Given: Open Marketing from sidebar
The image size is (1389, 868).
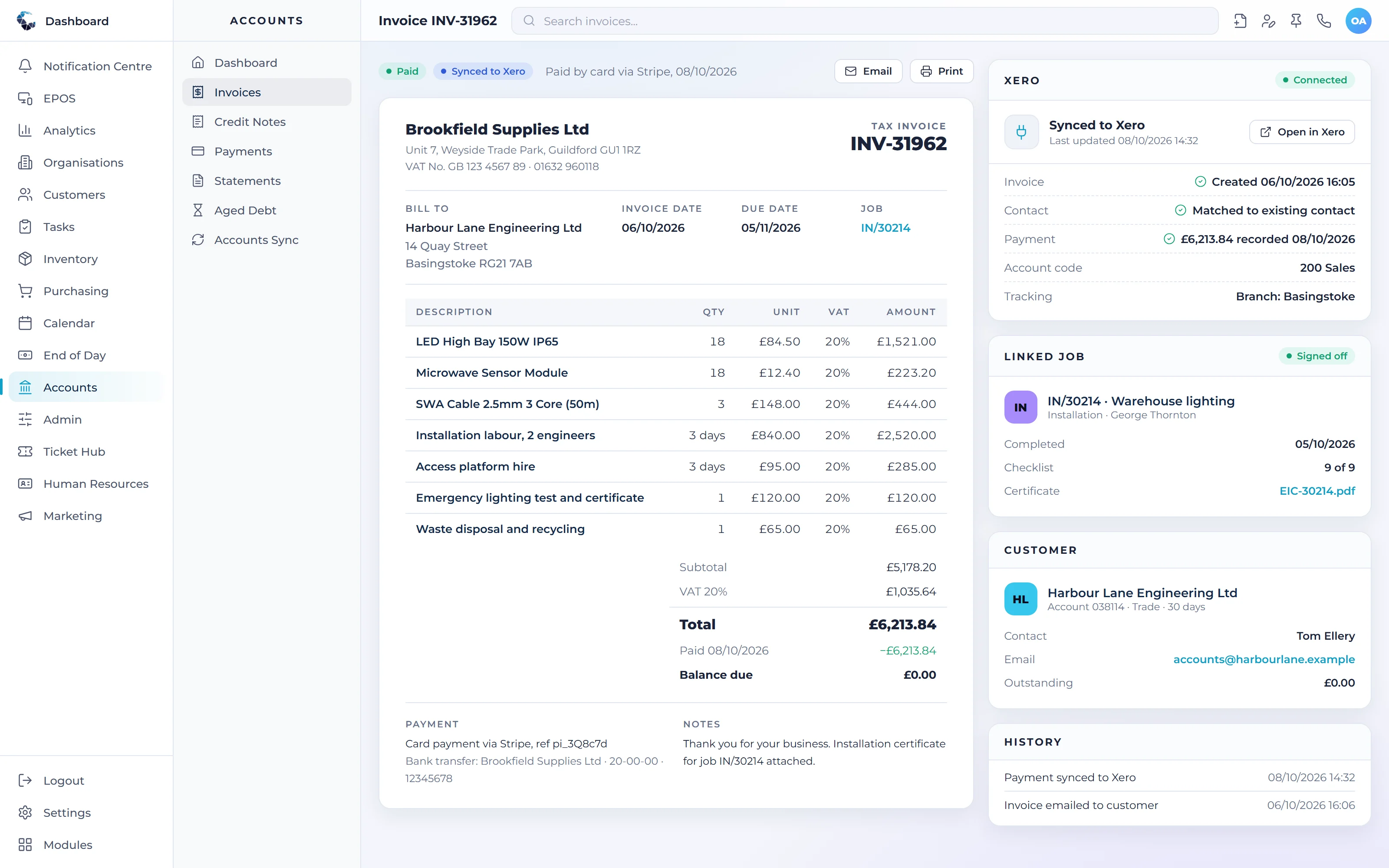Looking at the screenshot, I should point(86,516).
